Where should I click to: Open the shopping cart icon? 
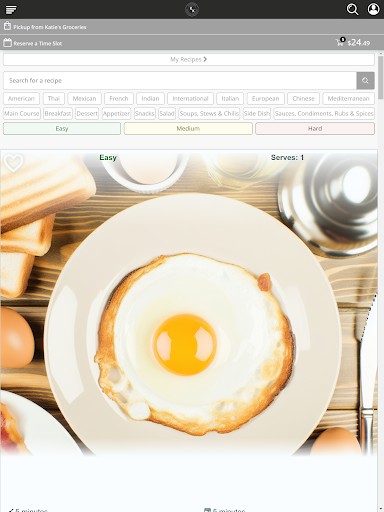[x=340, y=42]
